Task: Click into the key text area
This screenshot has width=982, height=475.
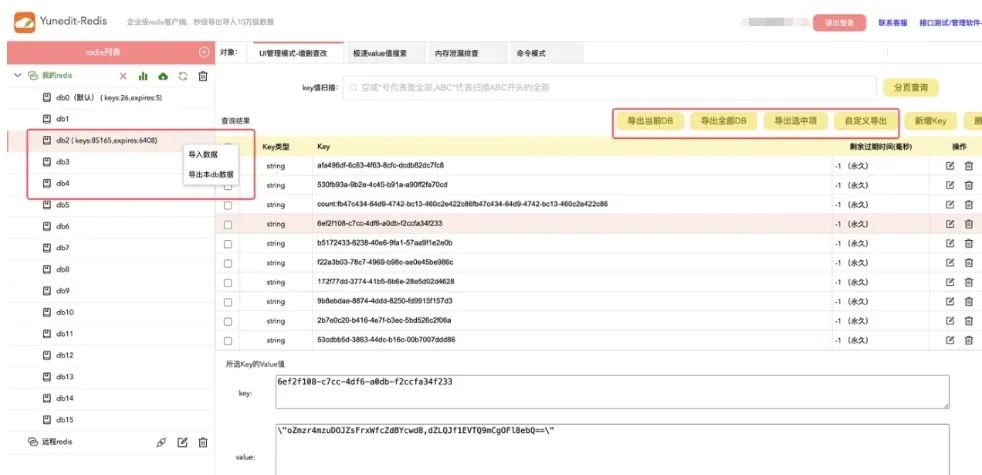Action: 612,392
